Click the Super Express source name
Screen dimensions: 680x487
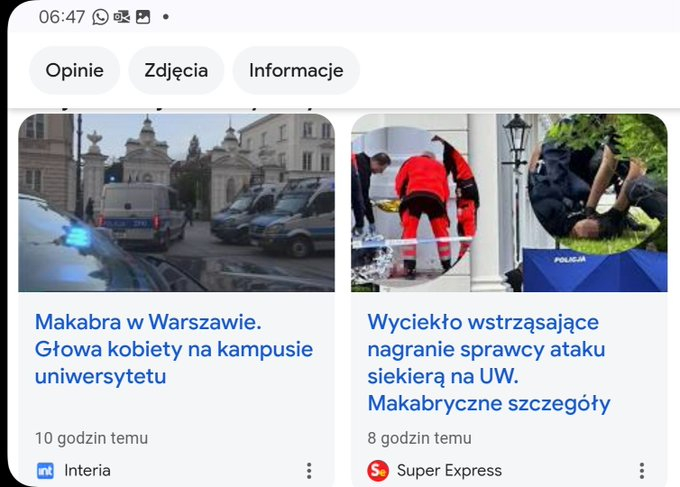(x=449, y=470)
